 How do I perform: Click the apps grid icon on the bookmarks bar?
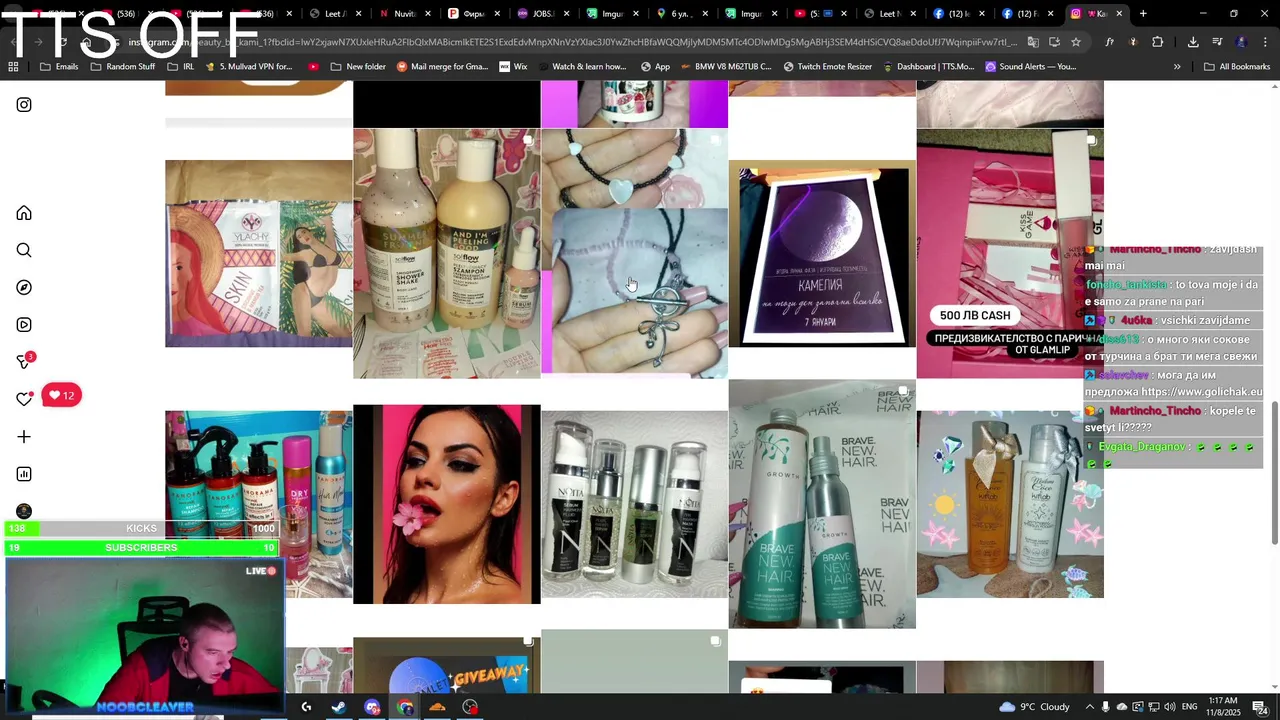tap(13, 66)
